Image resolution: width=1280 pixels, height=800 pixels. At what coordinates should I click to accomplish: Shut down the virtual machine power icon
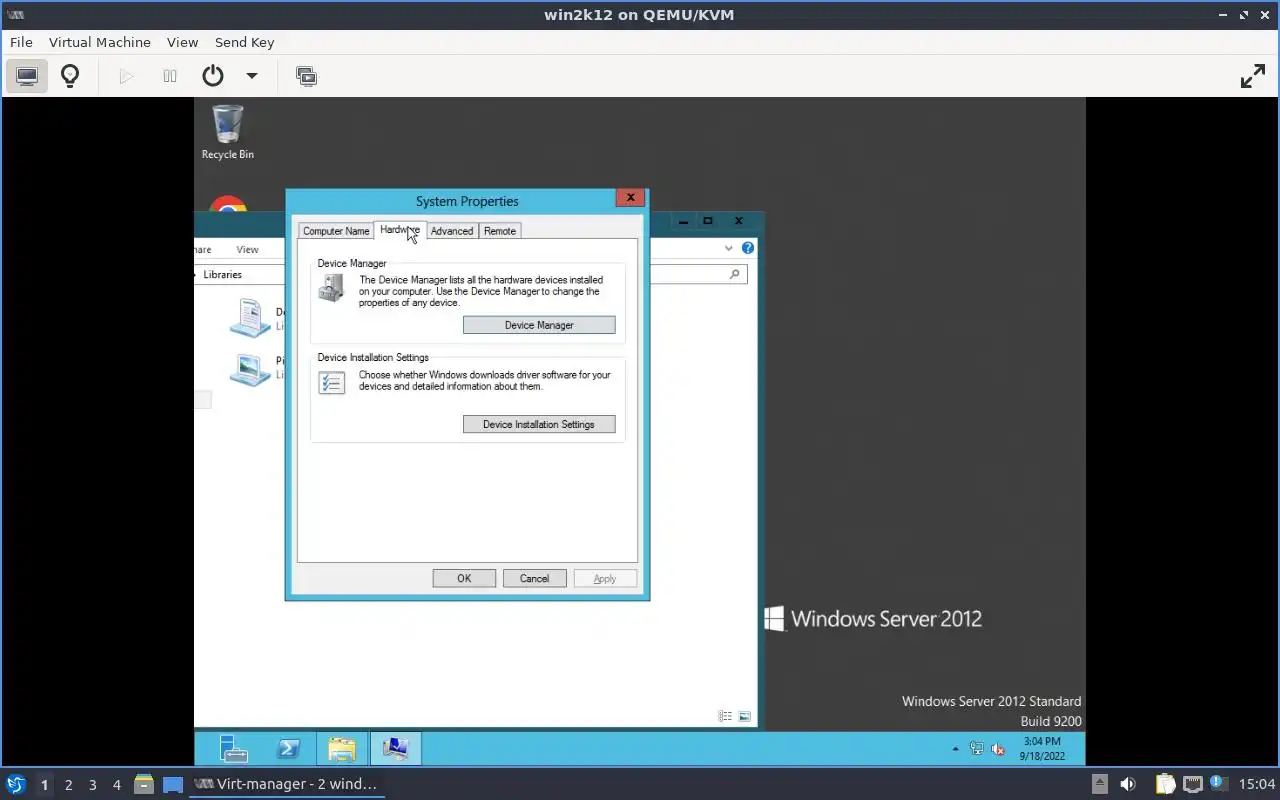click(213, 76)
